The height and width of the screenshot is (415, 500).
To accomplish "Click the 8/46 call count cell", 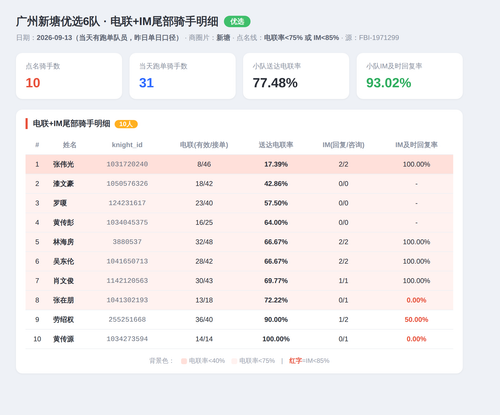I will 204,164.
